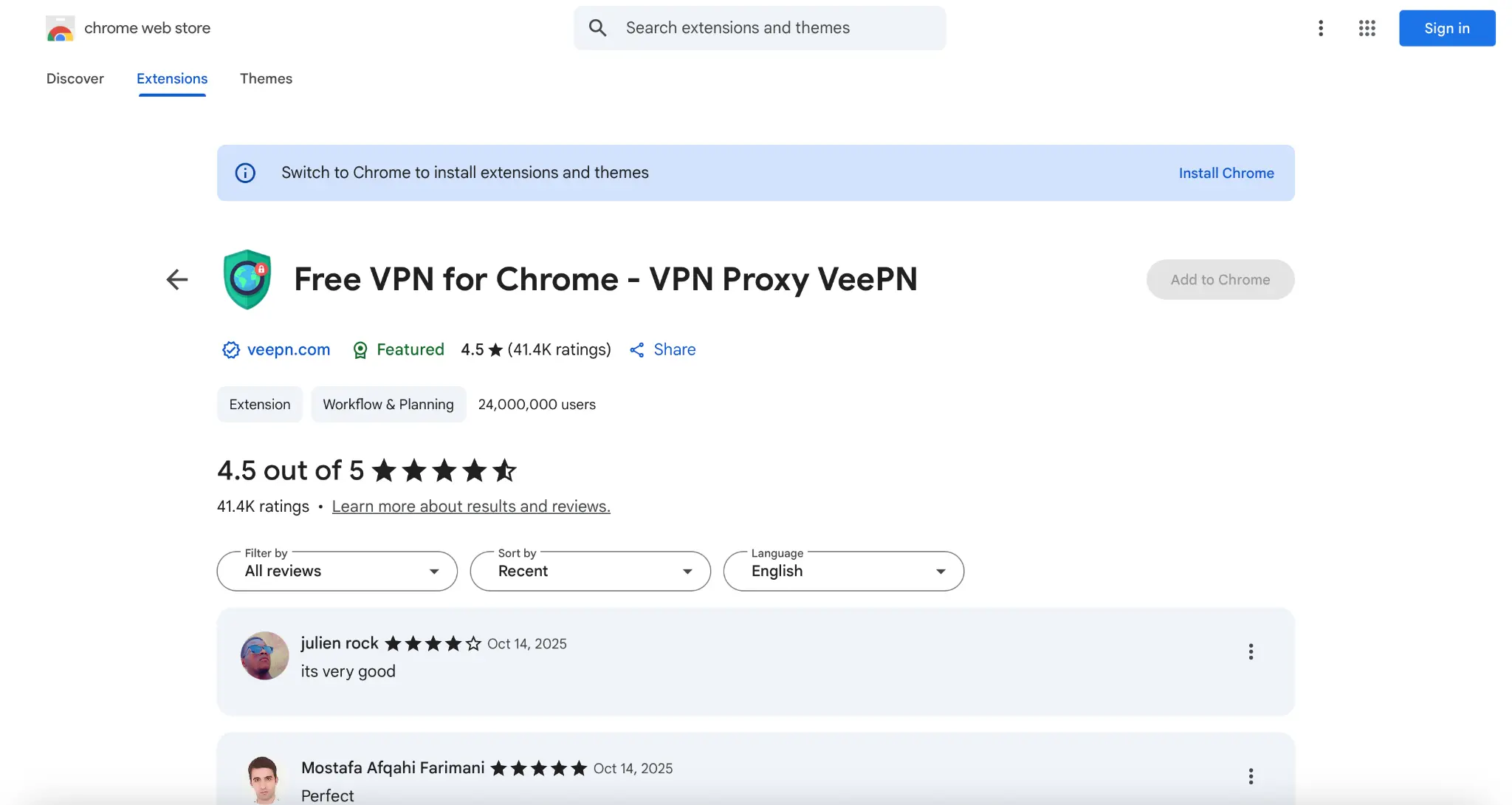Click the Share icon

pos(637,350)
